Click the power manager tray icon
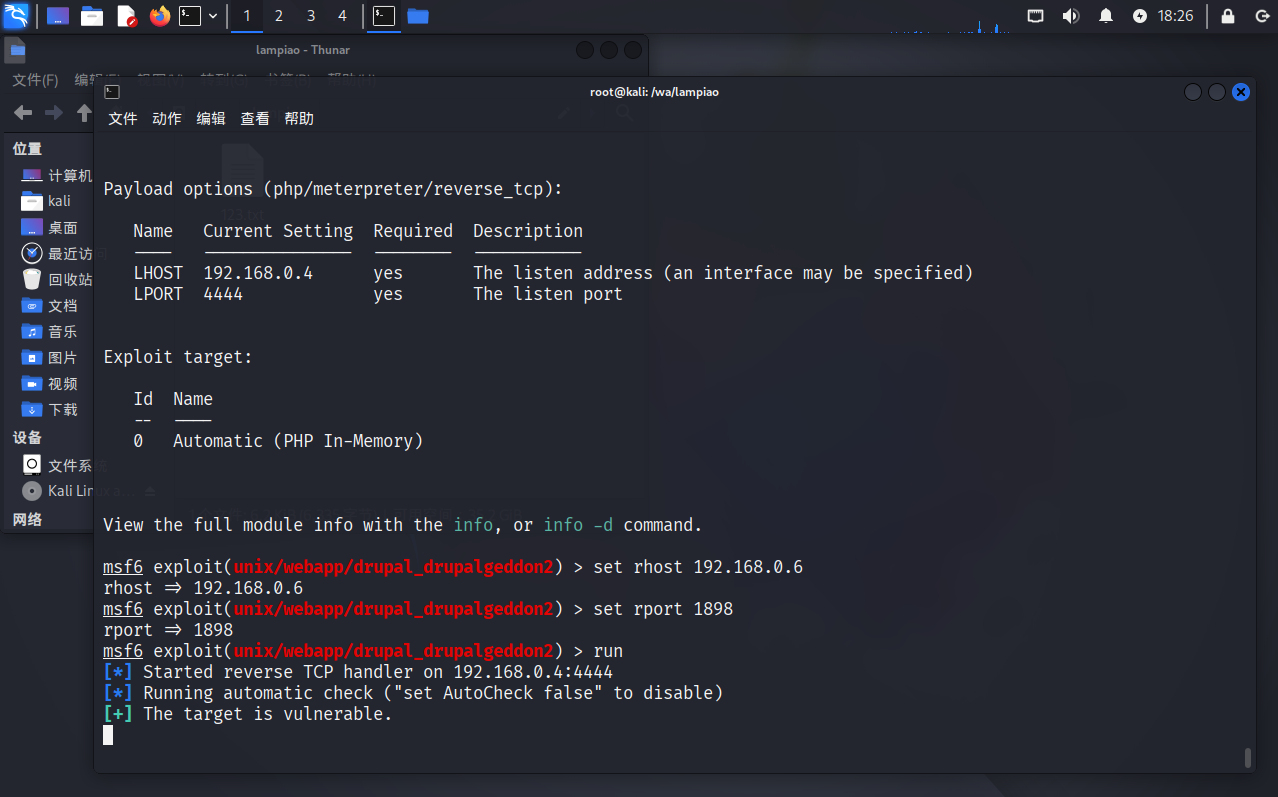Screen dimensions: 1278x797 coord(1140,16)
